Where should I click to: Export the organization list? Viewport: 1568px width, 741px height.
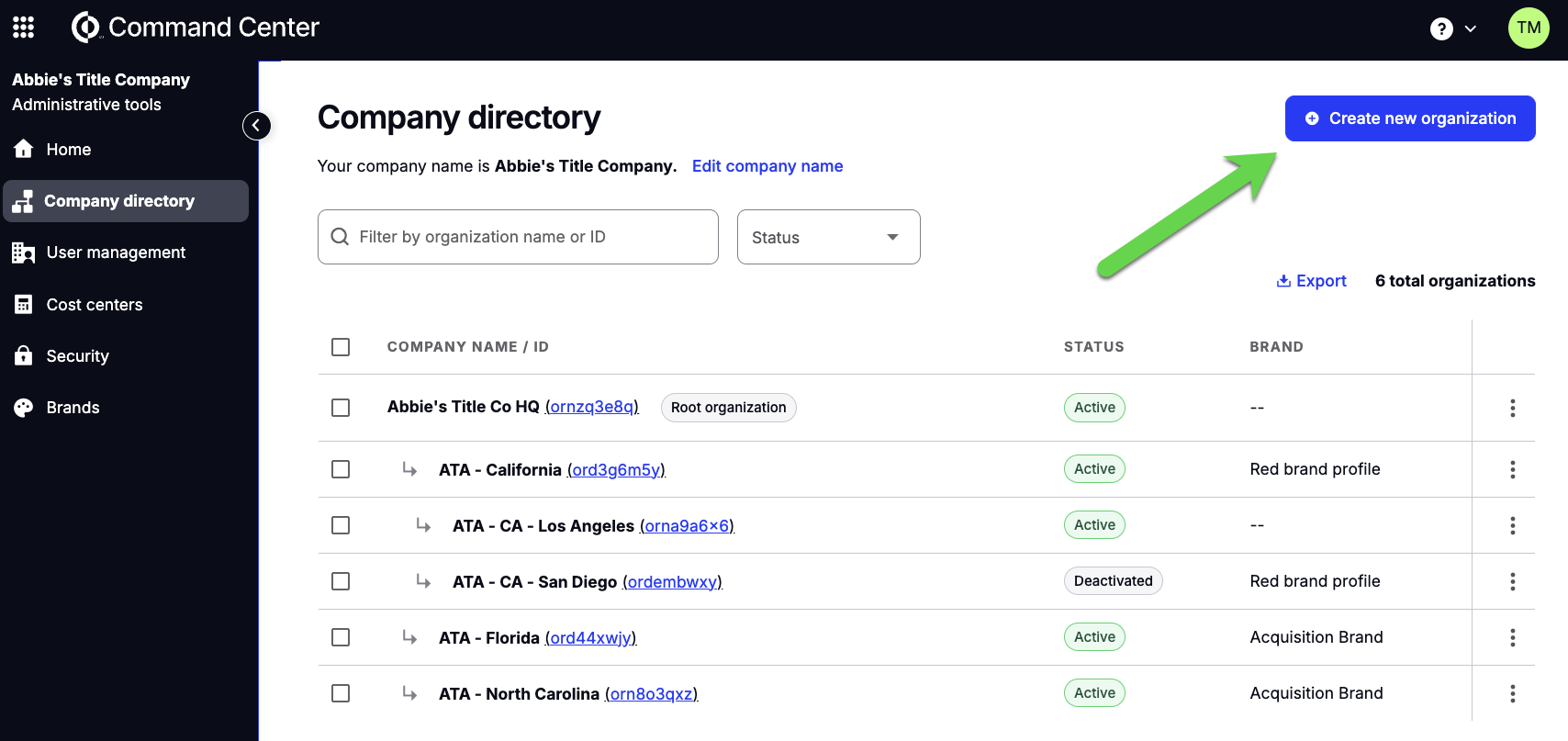pos(1311,281)
